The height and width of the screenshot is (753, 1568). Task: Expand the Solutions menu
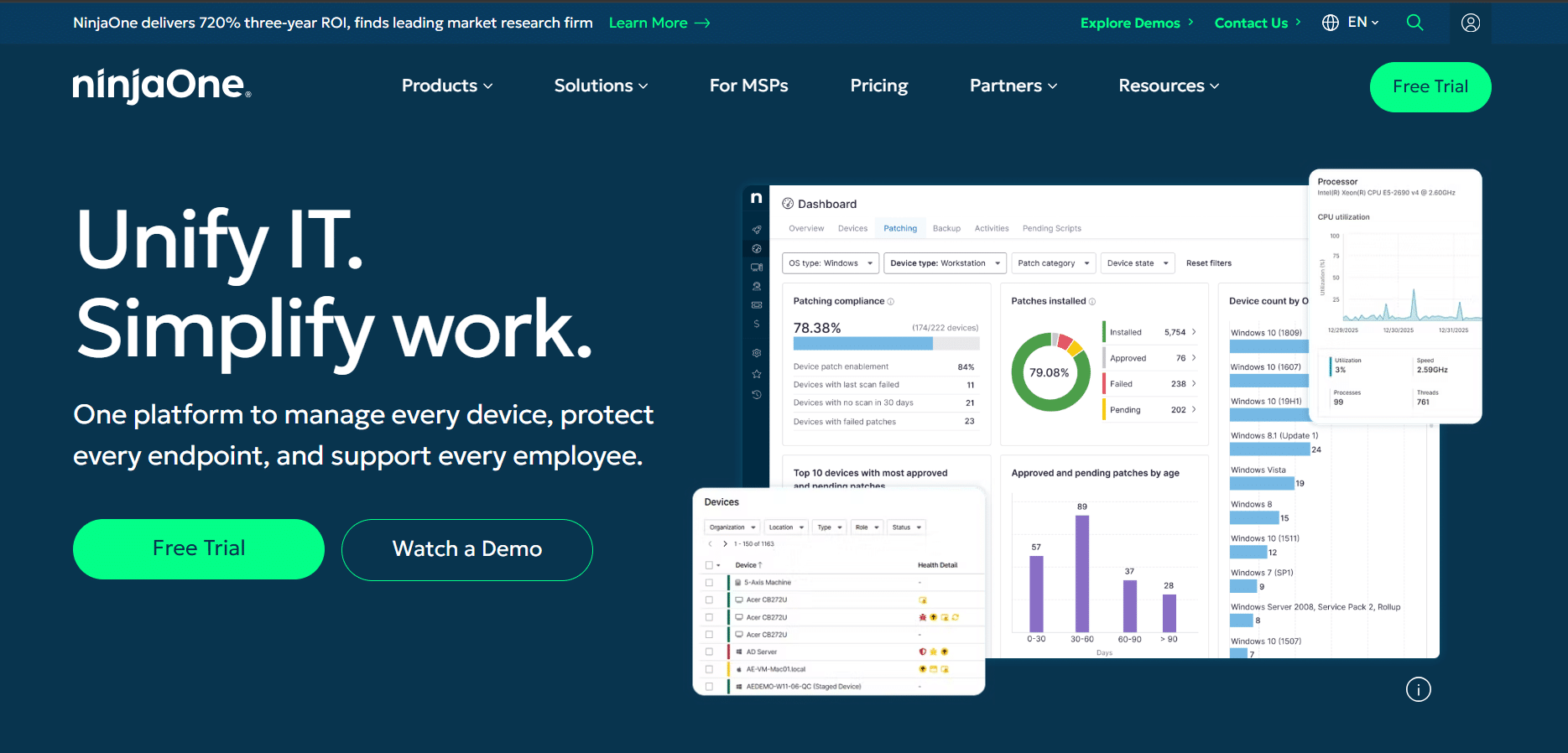point(601,86)
